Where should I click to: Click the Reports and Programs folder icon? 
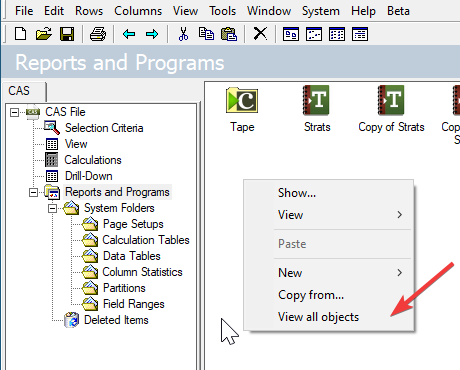click(52, 192)
